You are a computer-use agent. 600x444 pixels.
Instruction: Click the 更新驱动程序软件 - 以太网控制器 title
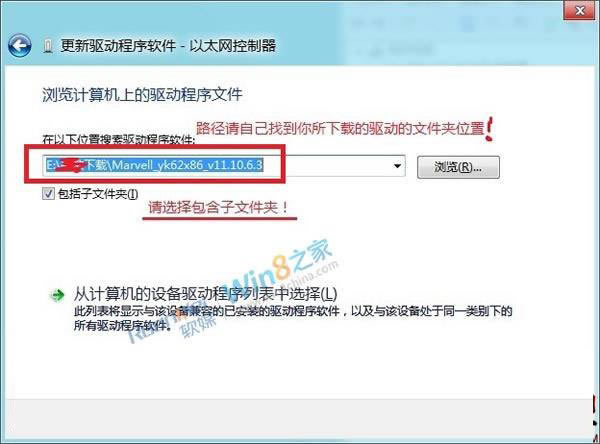click(168, 46)
